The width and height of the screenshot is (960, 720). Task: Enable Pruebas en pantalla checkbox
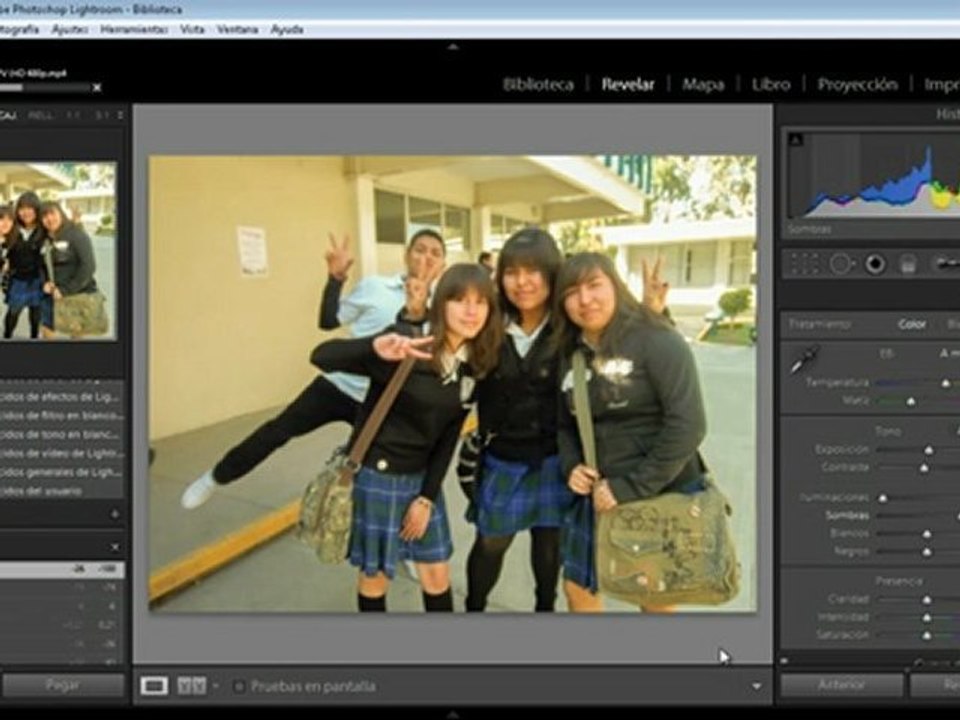point(239,686)
